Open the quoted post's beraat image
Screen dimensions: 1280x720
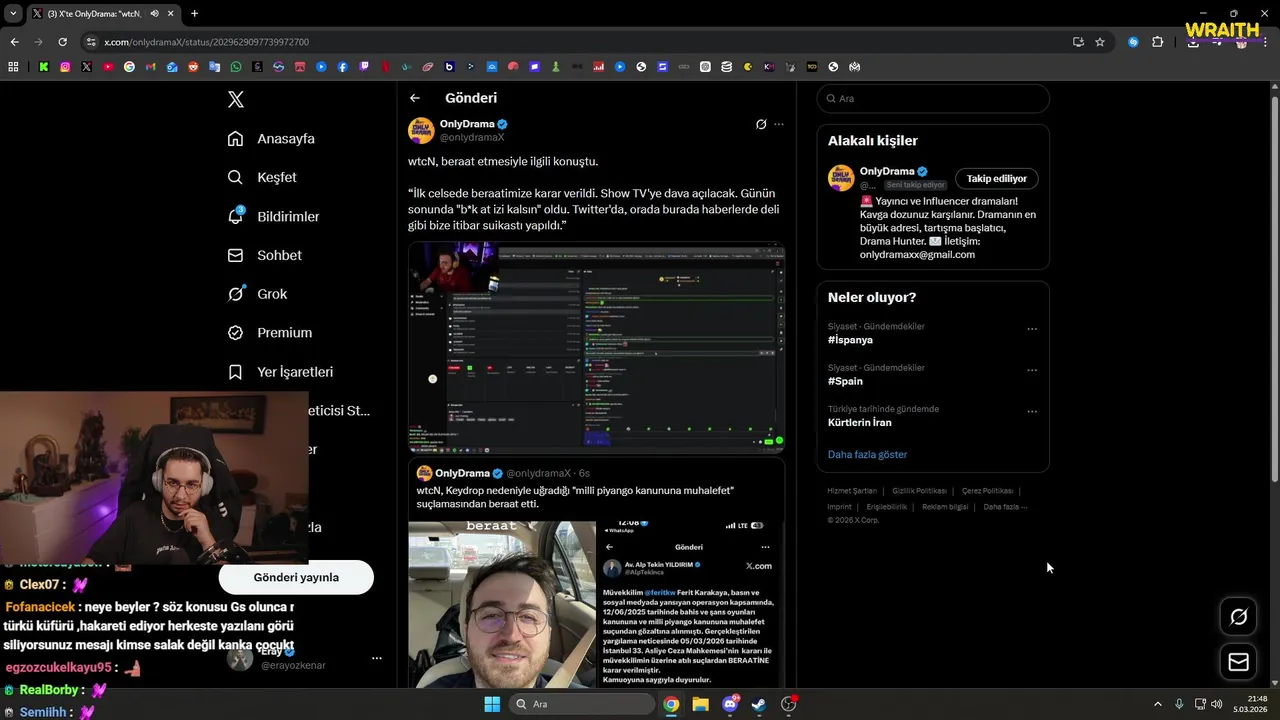coord(502,604)
